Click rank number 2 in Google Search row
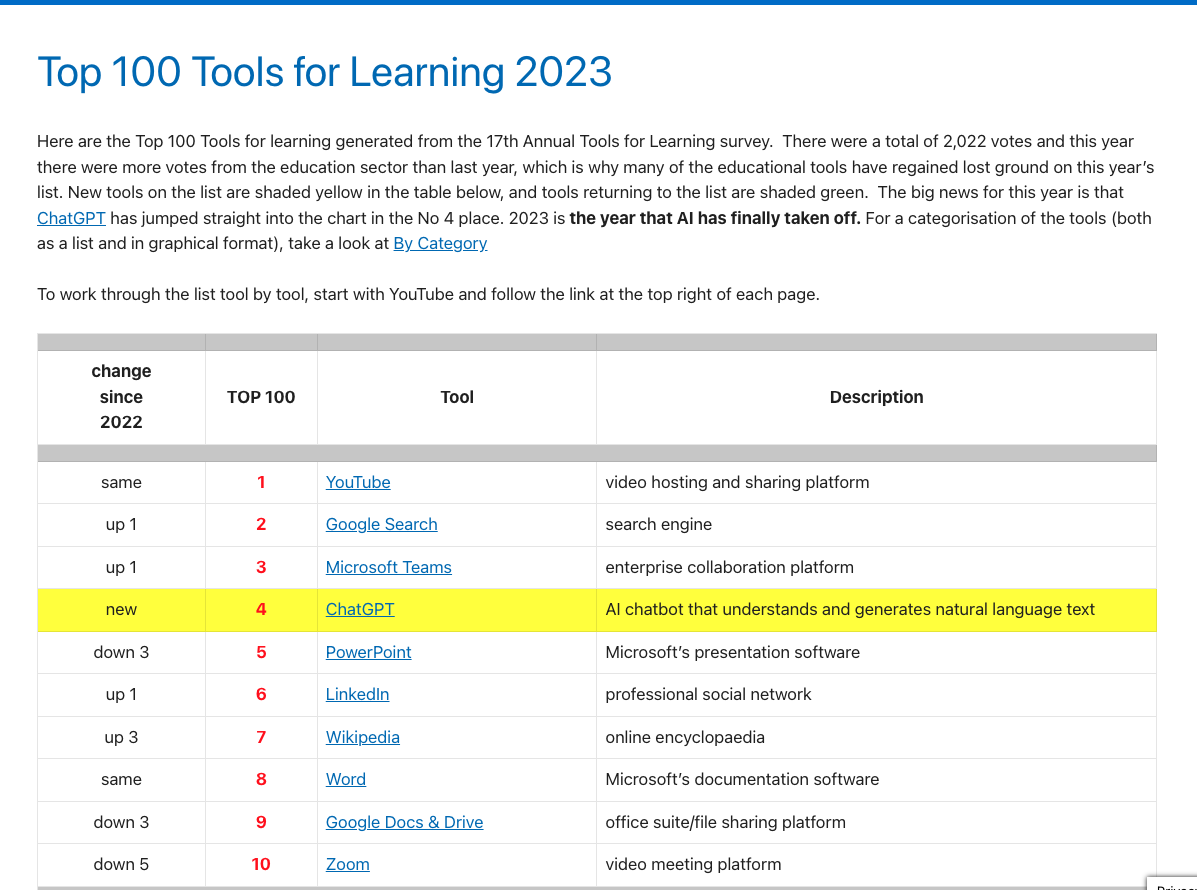Image resolution: width=1197 pixels, height=890 pixels. [261, 524]
